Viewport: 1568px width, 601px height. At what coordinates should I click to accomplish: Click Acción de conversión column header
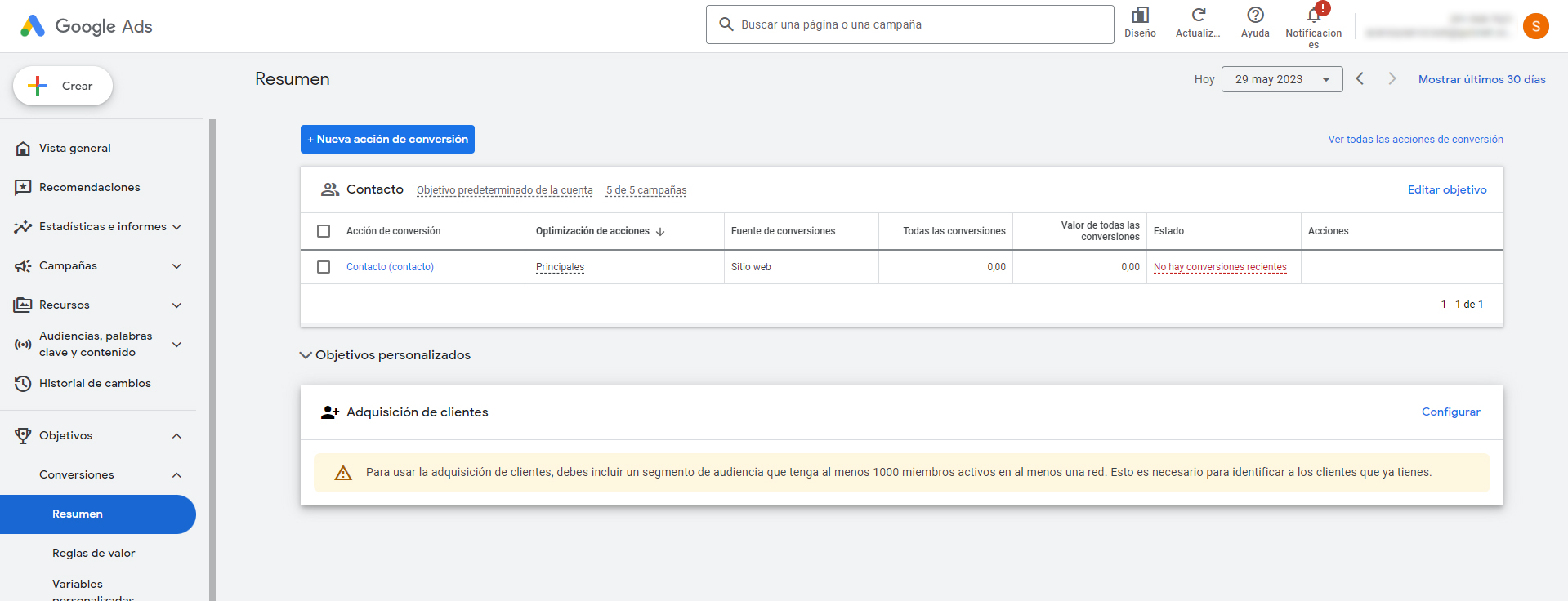393,231
